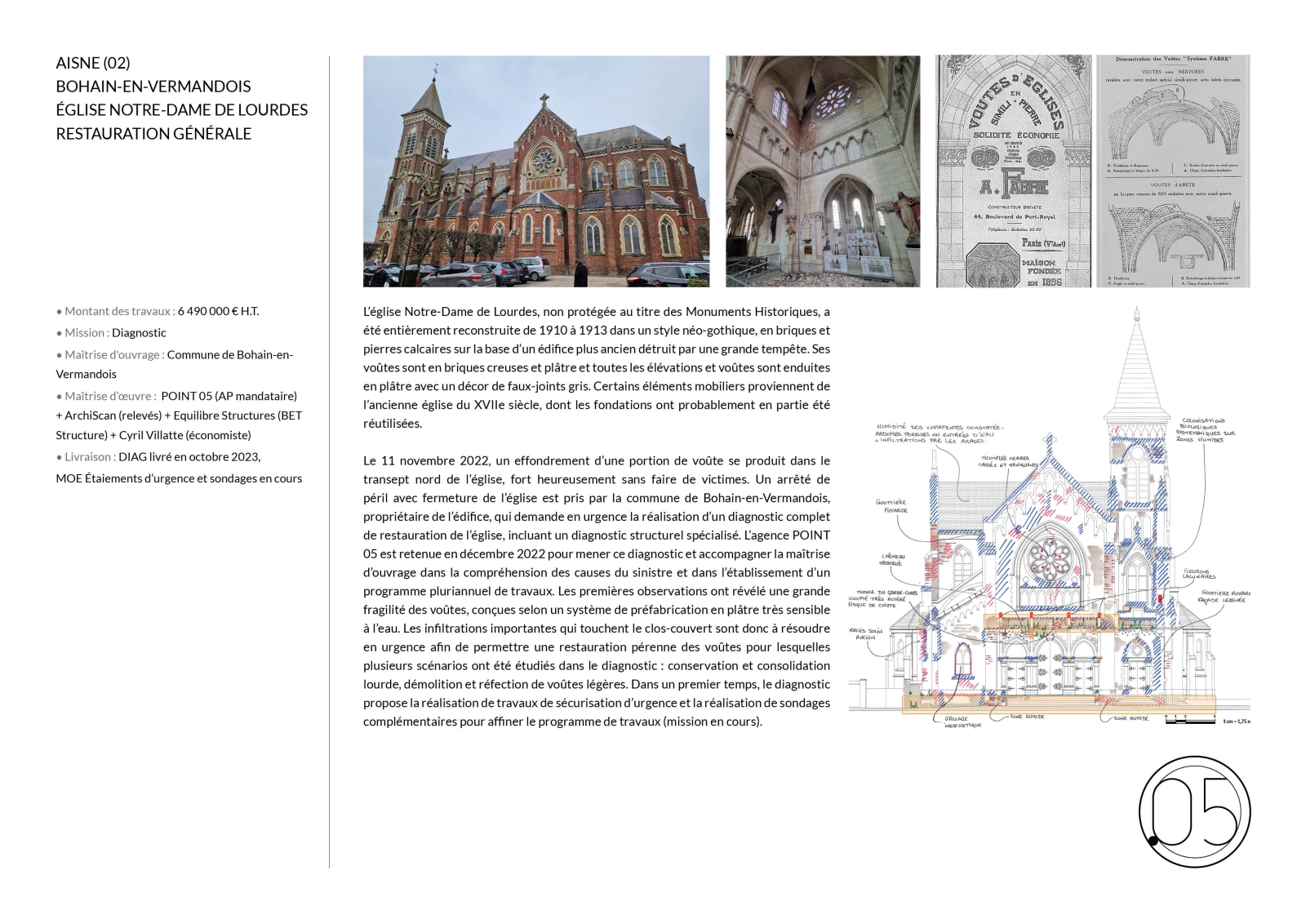Select the Système Fabre vault diagram
This screenshot has height=924, width=1306.
[1172, 171]
